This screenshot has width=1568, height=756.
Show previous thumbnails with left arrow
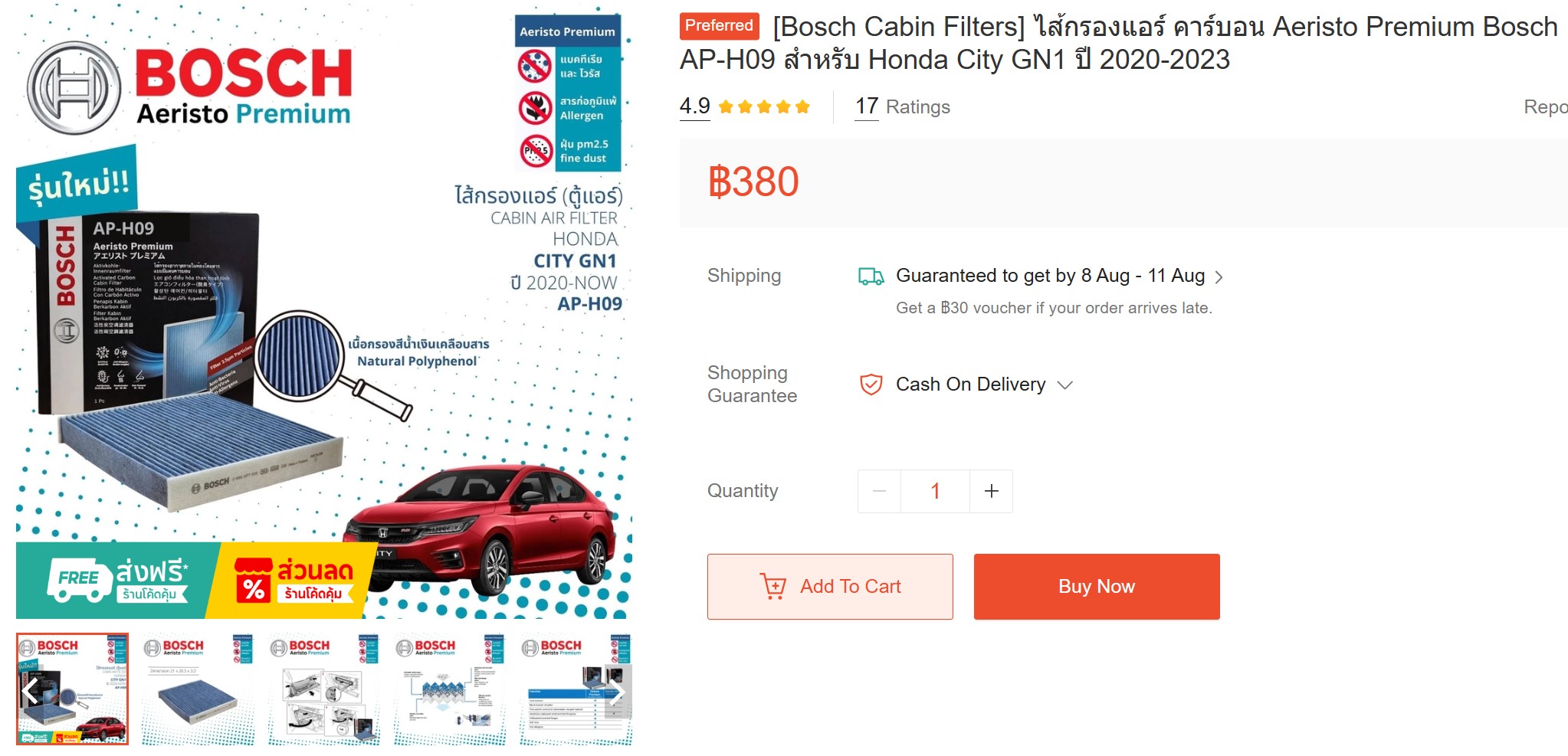point(31,692)
